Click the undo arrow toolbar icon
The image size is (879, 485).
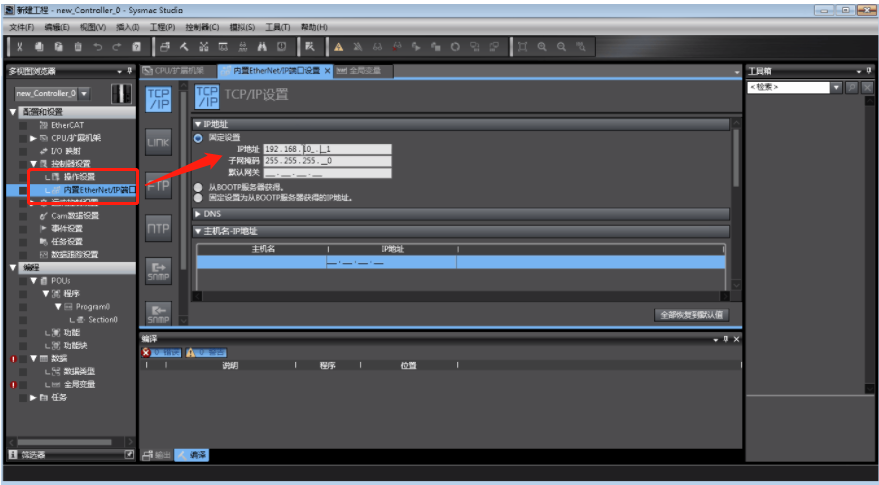tap(98, 47)
